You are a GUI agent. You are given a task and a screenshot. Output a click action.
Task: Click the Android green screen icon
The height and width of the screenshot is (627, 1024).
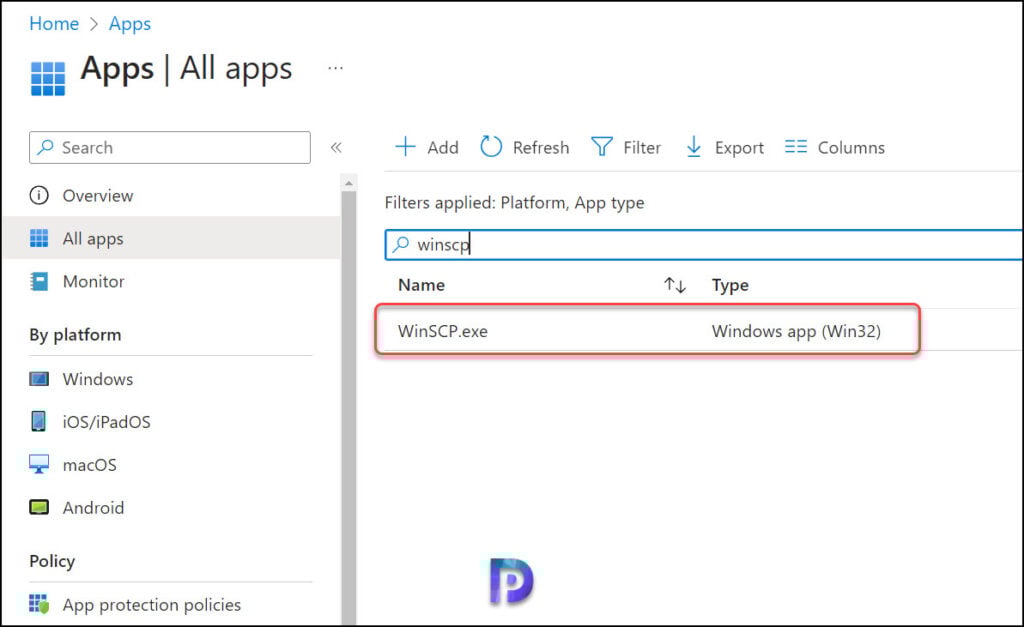(39, 507)
